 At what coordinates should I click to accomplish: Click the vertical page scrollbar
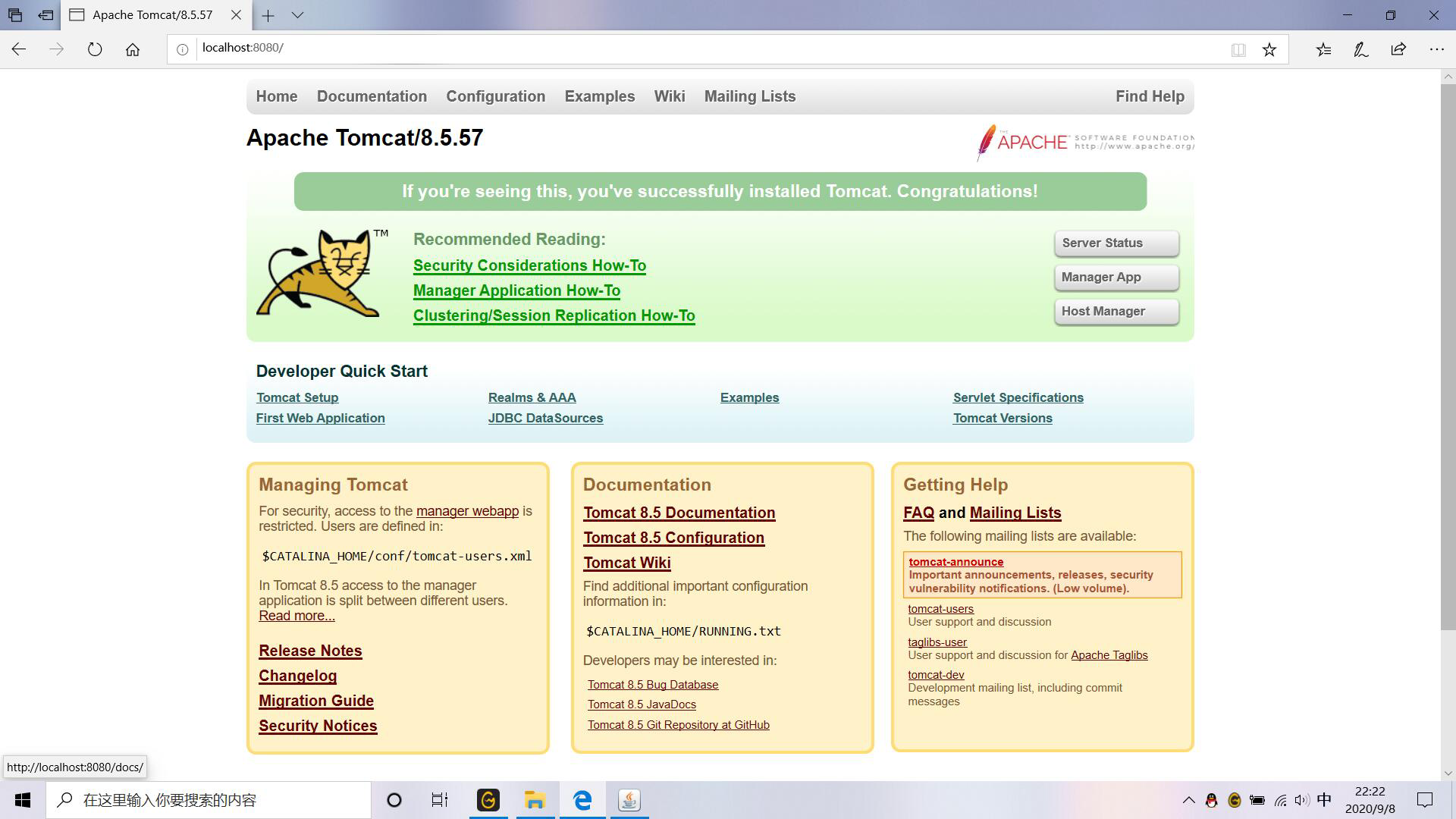1448,356
